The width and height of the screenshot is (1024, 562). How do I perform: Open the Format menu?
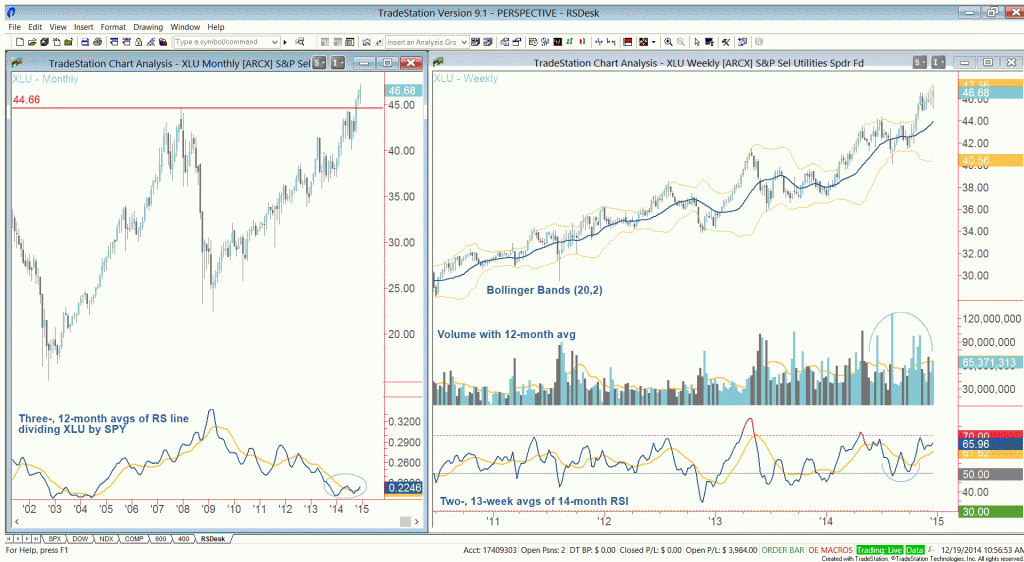point(113,27)
